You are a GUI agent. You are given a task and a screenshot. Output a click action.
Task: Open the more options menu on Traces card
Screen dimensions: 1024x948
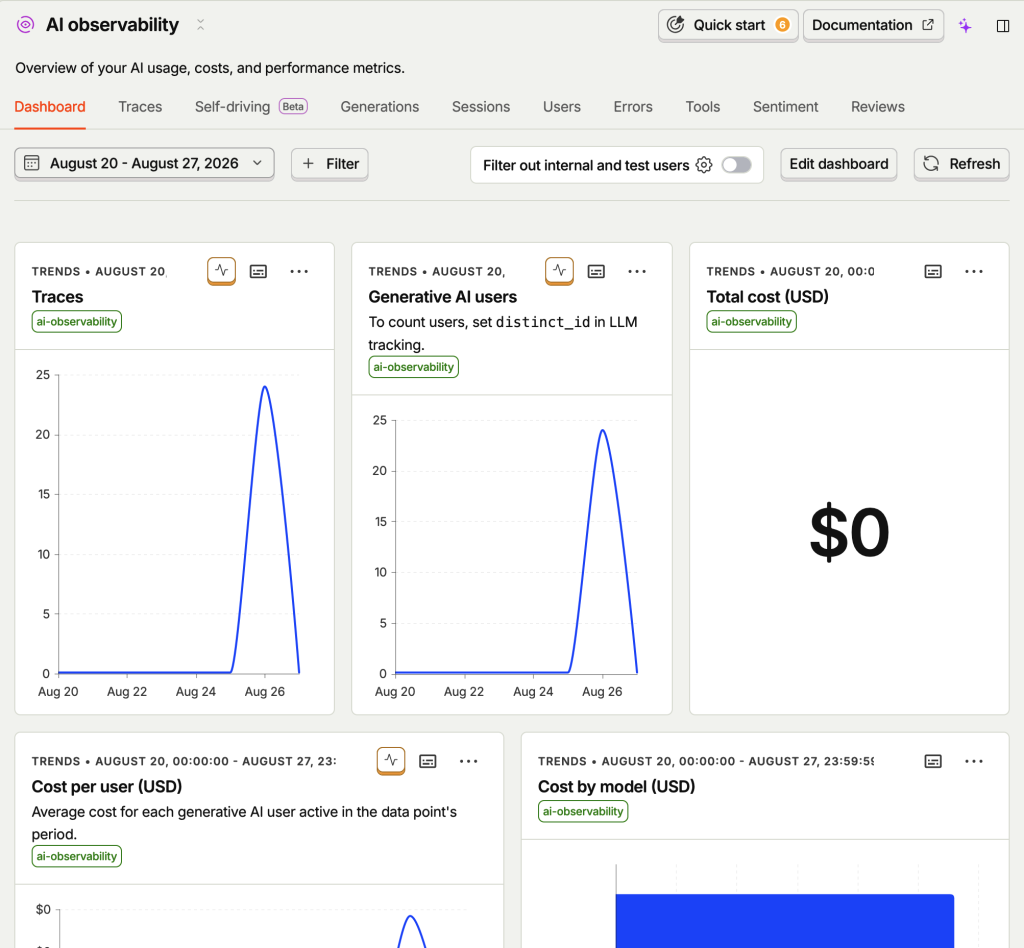tap(299, 272)
